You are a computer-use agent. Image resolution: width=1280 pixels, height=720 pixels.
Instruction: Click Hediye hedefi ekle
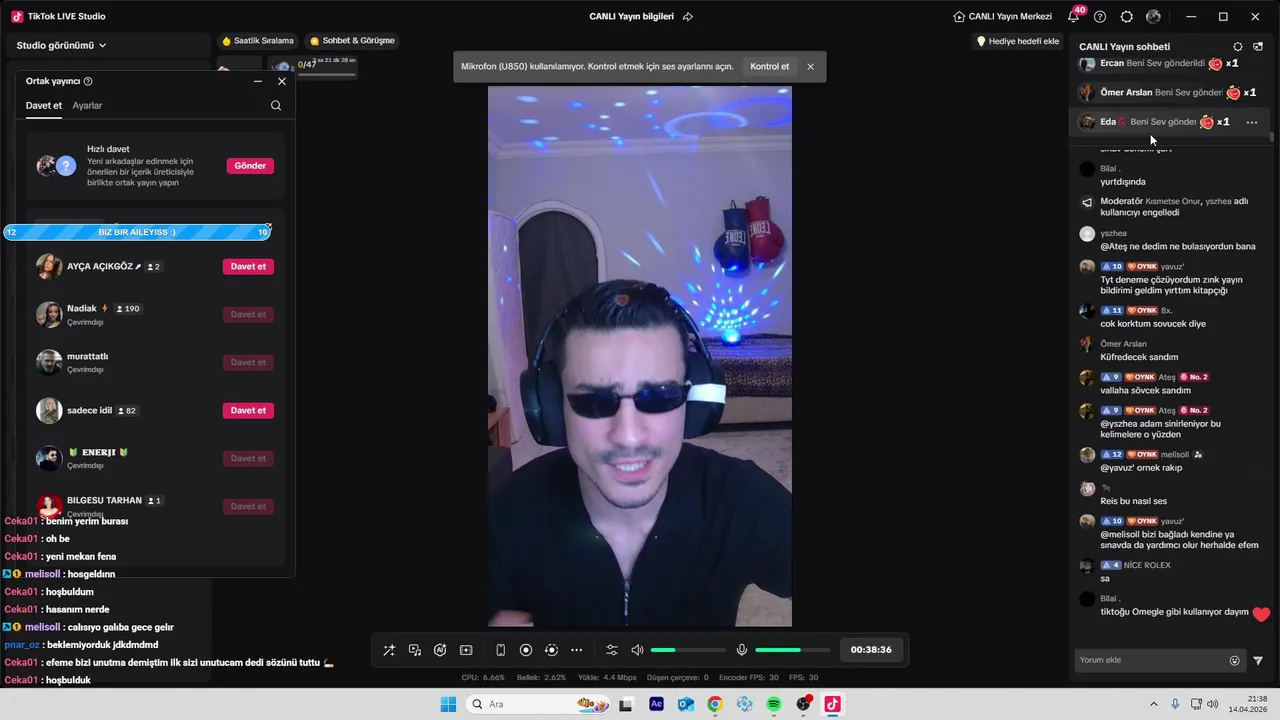click(x=1018, y=41)
